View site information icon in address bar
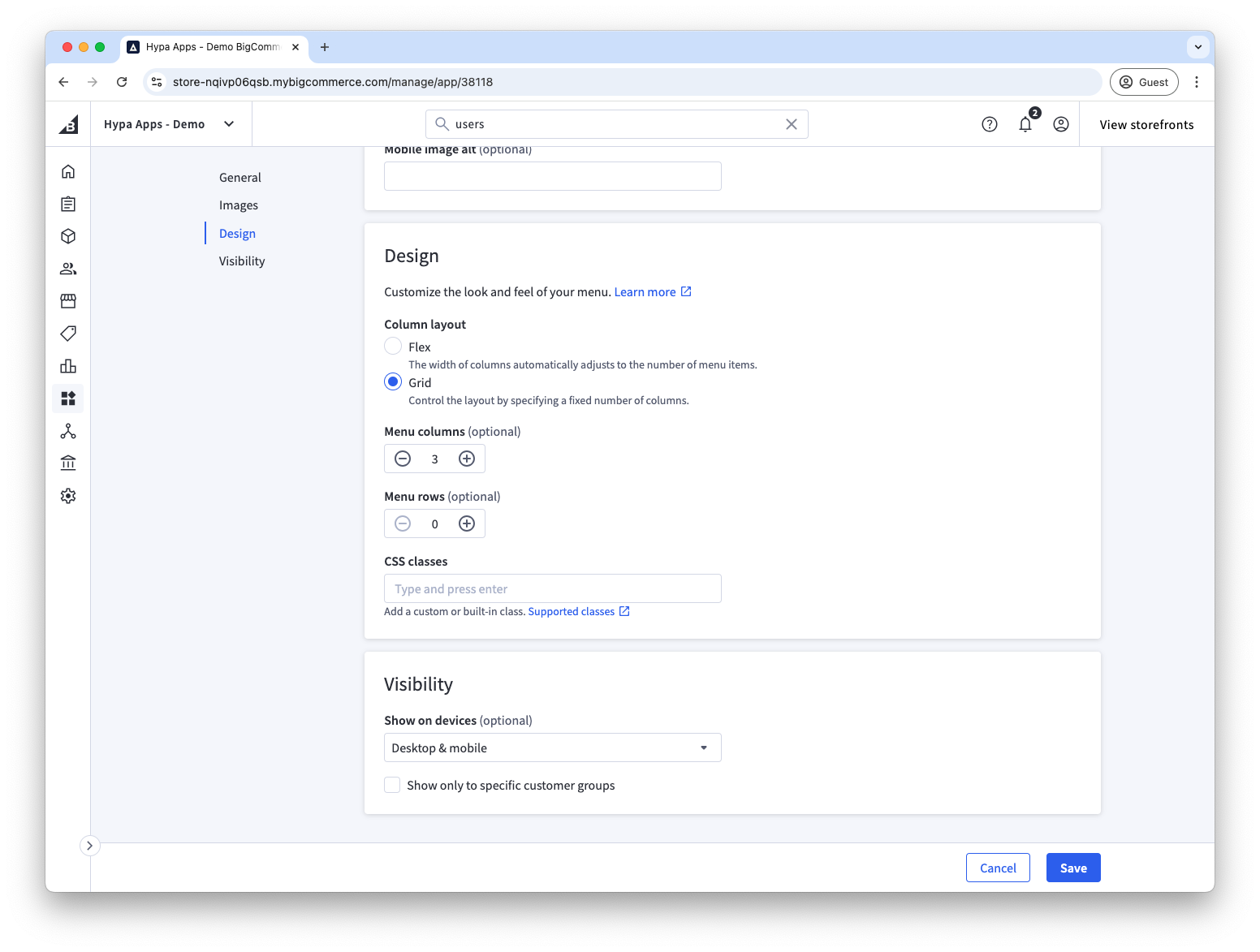Viewport: 1260px width, 952px height. pyautogui.click(x=157, y=82)
